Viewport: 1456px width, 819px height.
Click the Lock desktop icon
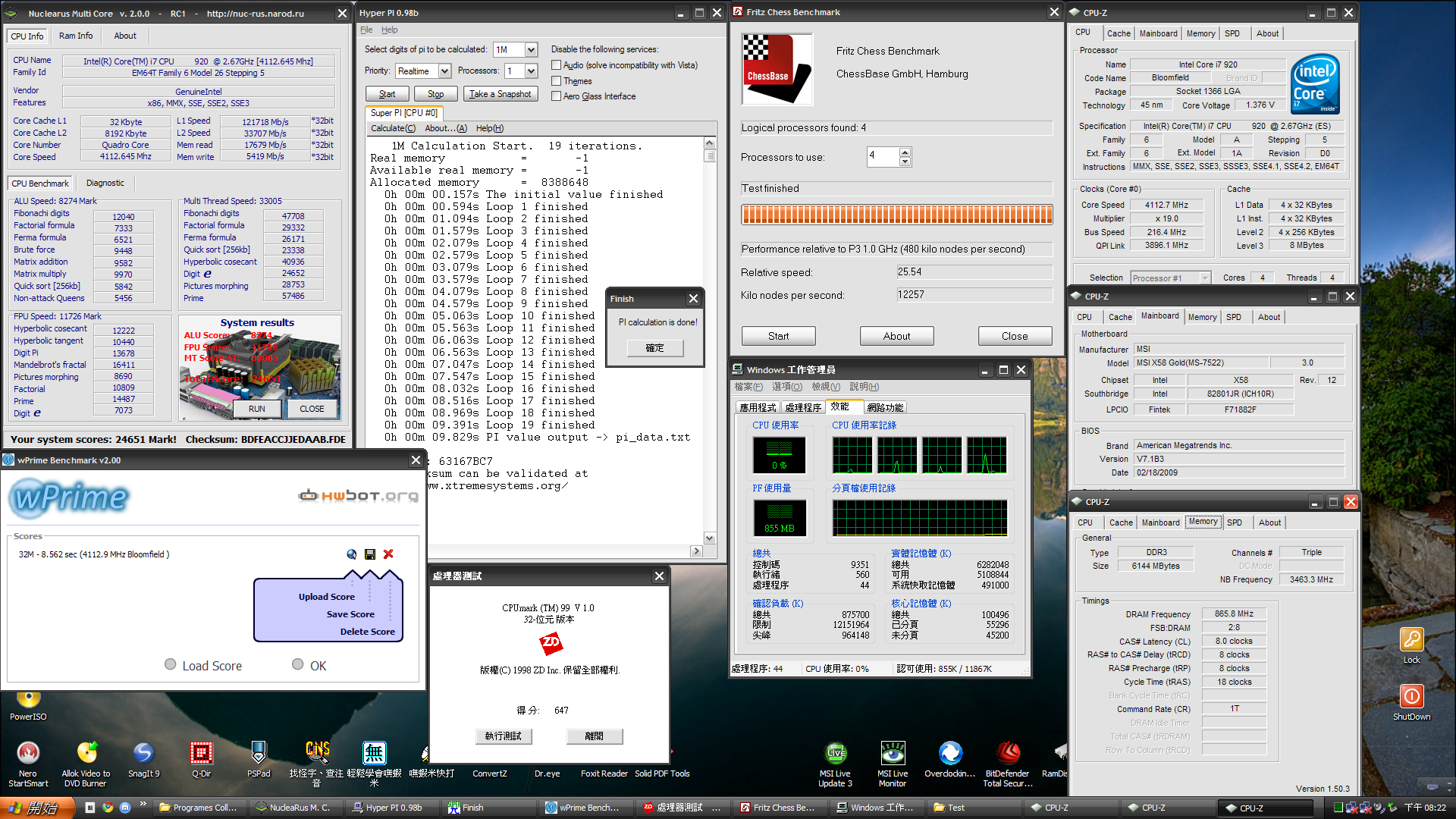[x=1411, y=645]
